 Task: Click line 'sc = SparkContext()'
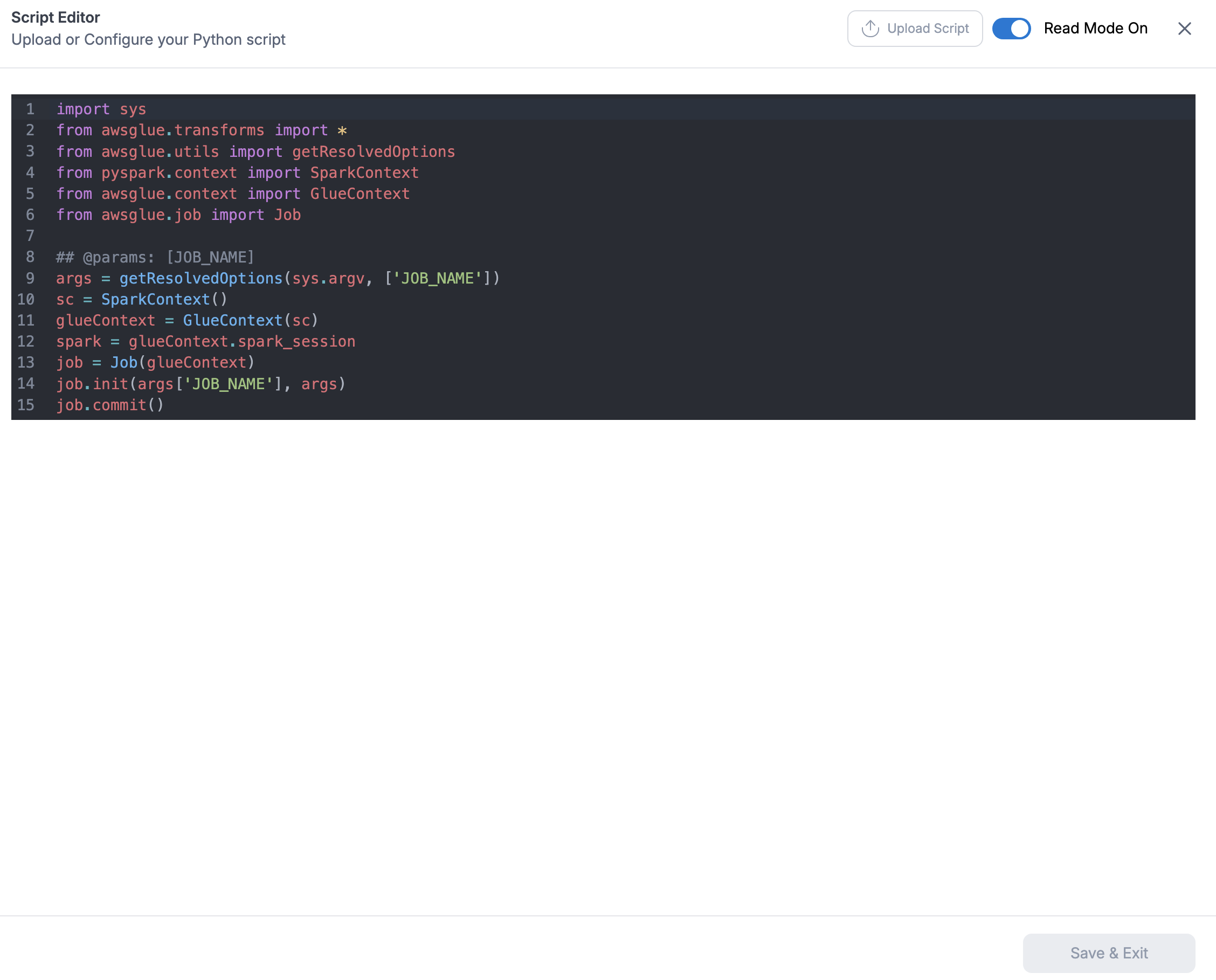point(142,299)
